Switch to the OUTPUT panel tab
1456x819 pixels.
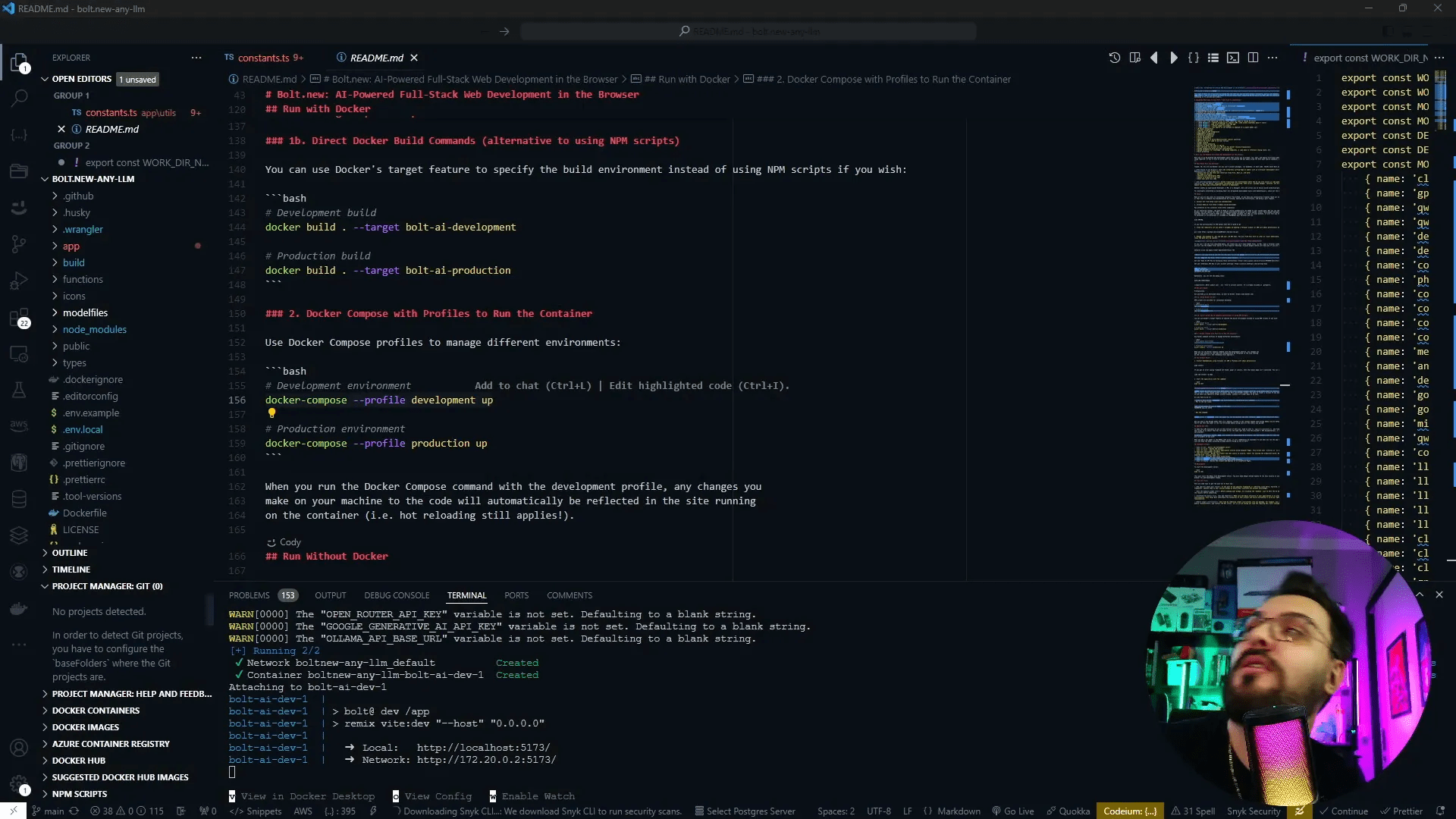(x=331, y=595)
